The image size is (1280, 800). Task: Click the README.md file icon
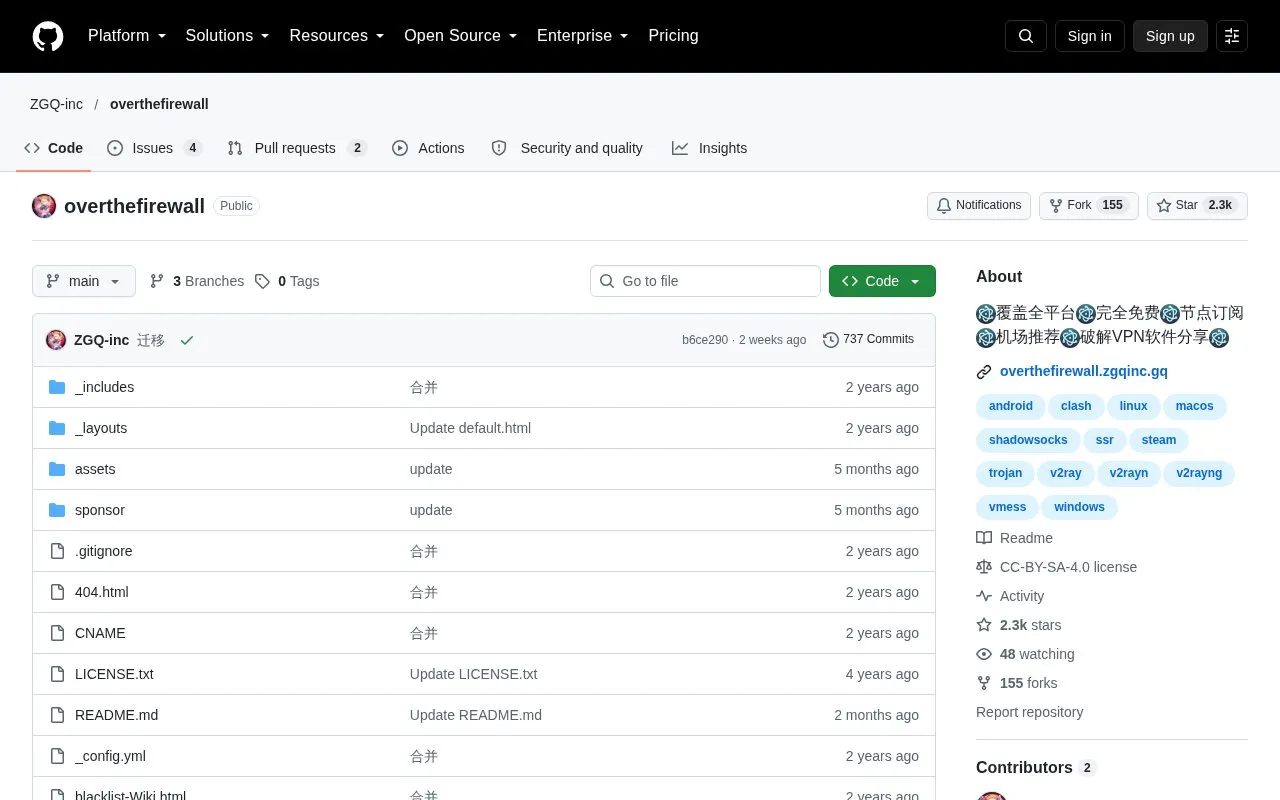[57, 715]
